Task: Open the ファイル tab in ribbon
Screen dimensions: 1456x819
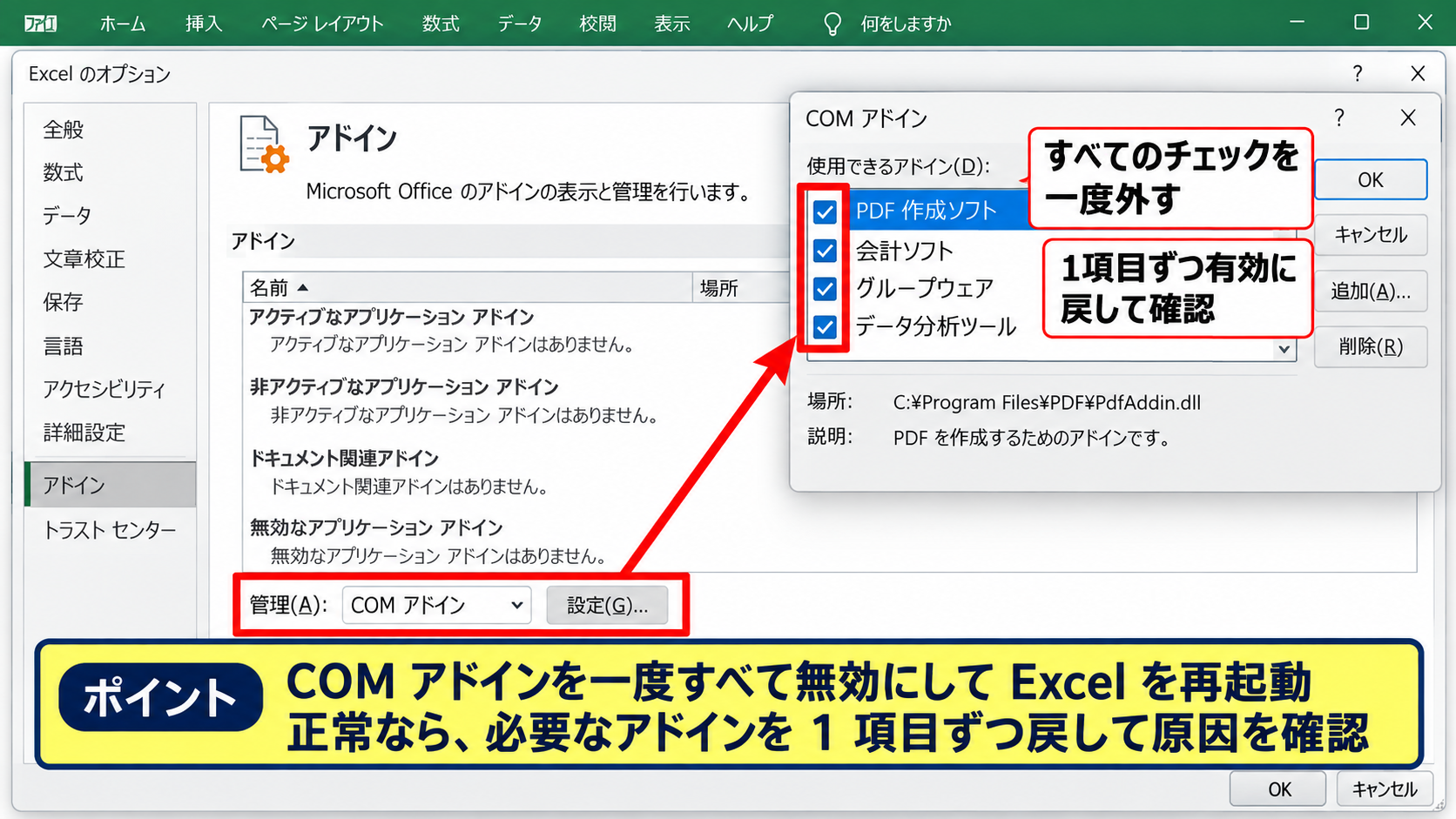Action: click(x=40, y=23)
